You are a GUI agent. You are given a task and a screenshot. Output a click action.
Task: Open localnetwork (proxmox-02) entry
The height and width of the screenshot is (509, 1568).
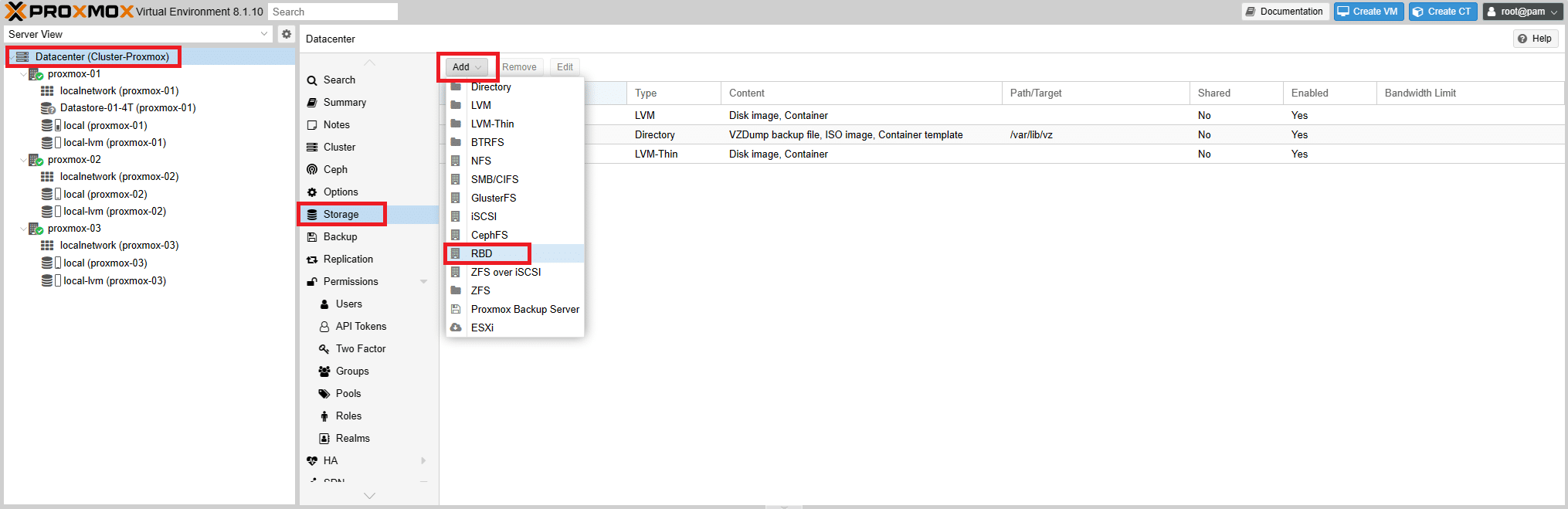(x=119, y=177)
